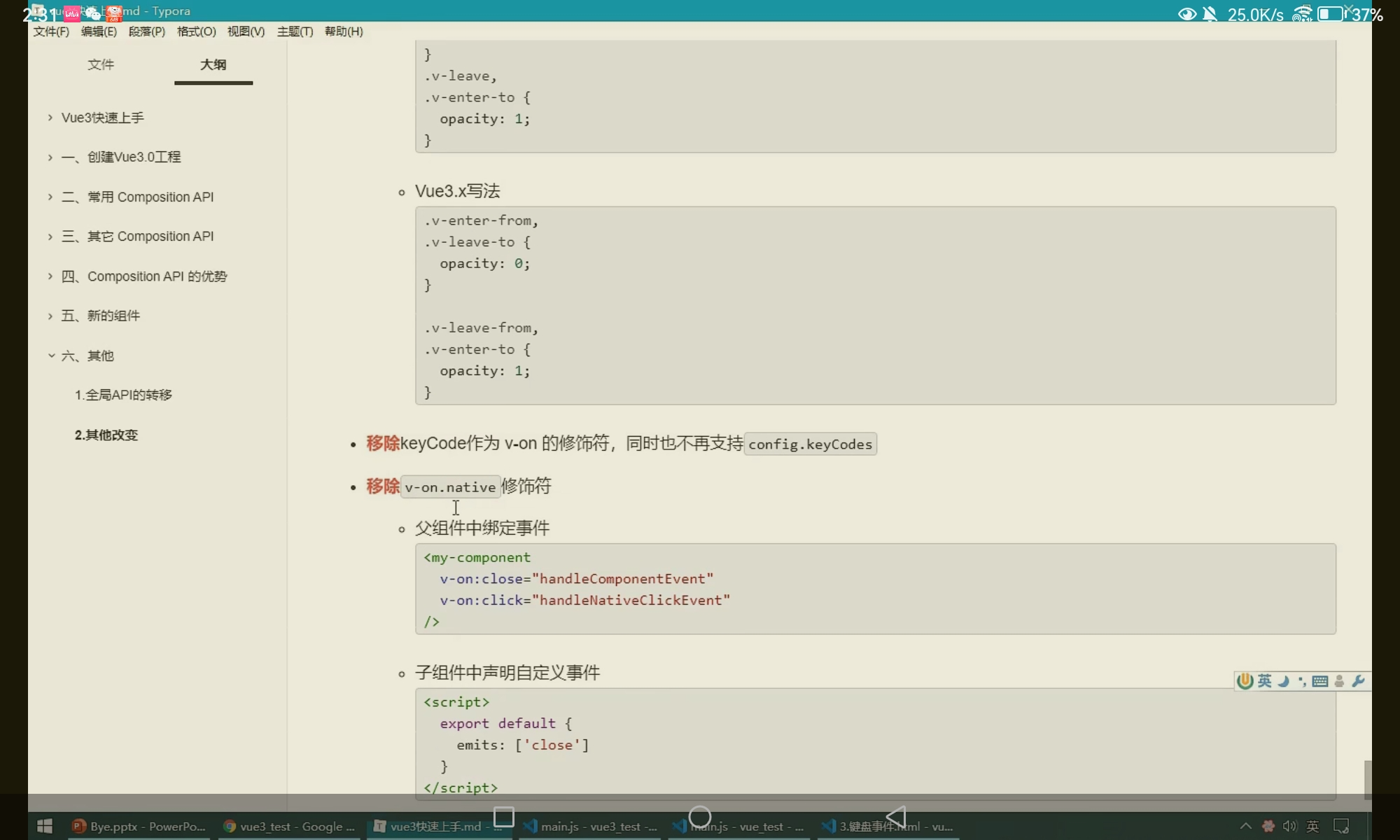
Task: Open the Windows Start menu
Action: (45, 826)
